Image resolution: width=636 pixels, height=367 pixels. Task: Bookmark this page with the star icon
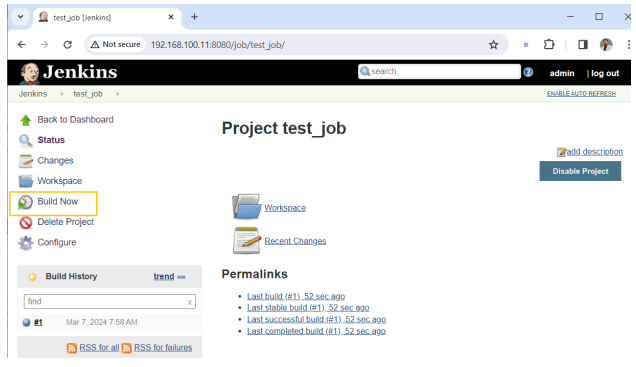coord(493,45)
